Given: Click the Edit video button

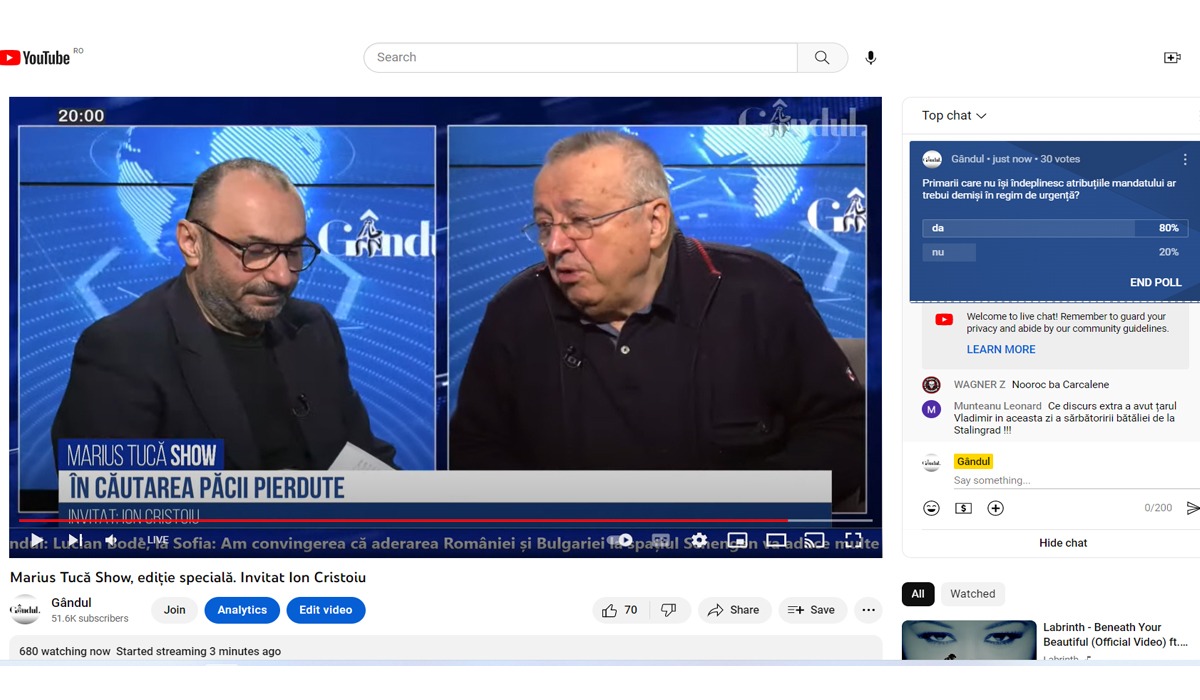Looking at the screenshot, I should [x=326, y=610].
